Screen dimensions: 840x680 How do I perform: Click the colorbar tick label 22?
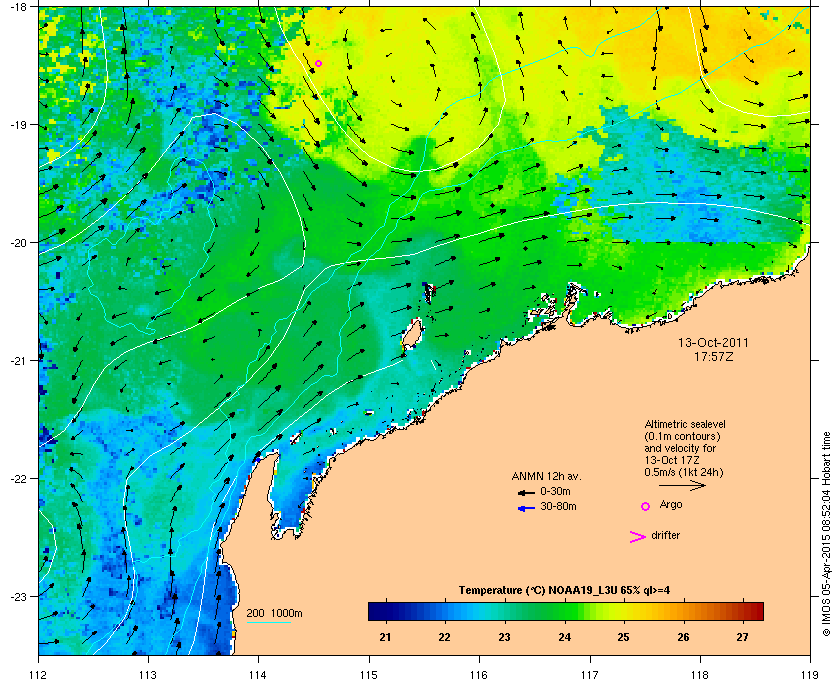point(445,637)
